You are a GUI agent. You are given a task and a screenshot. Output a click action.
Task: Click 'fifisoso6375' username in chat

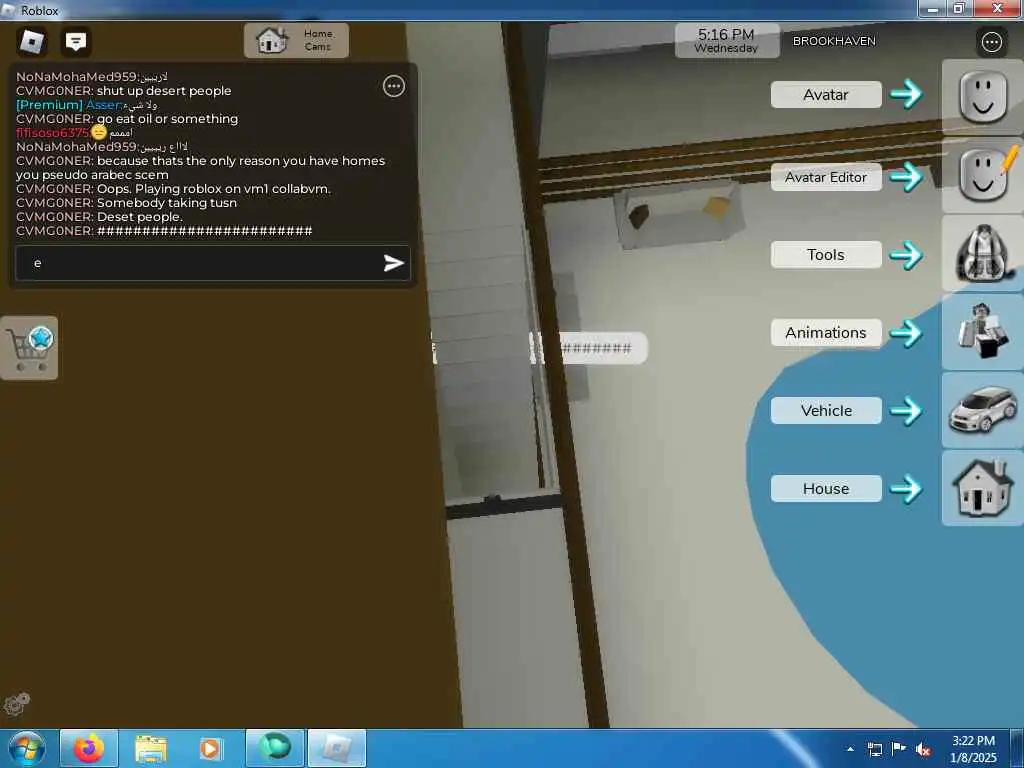click(x=52, y=133)
